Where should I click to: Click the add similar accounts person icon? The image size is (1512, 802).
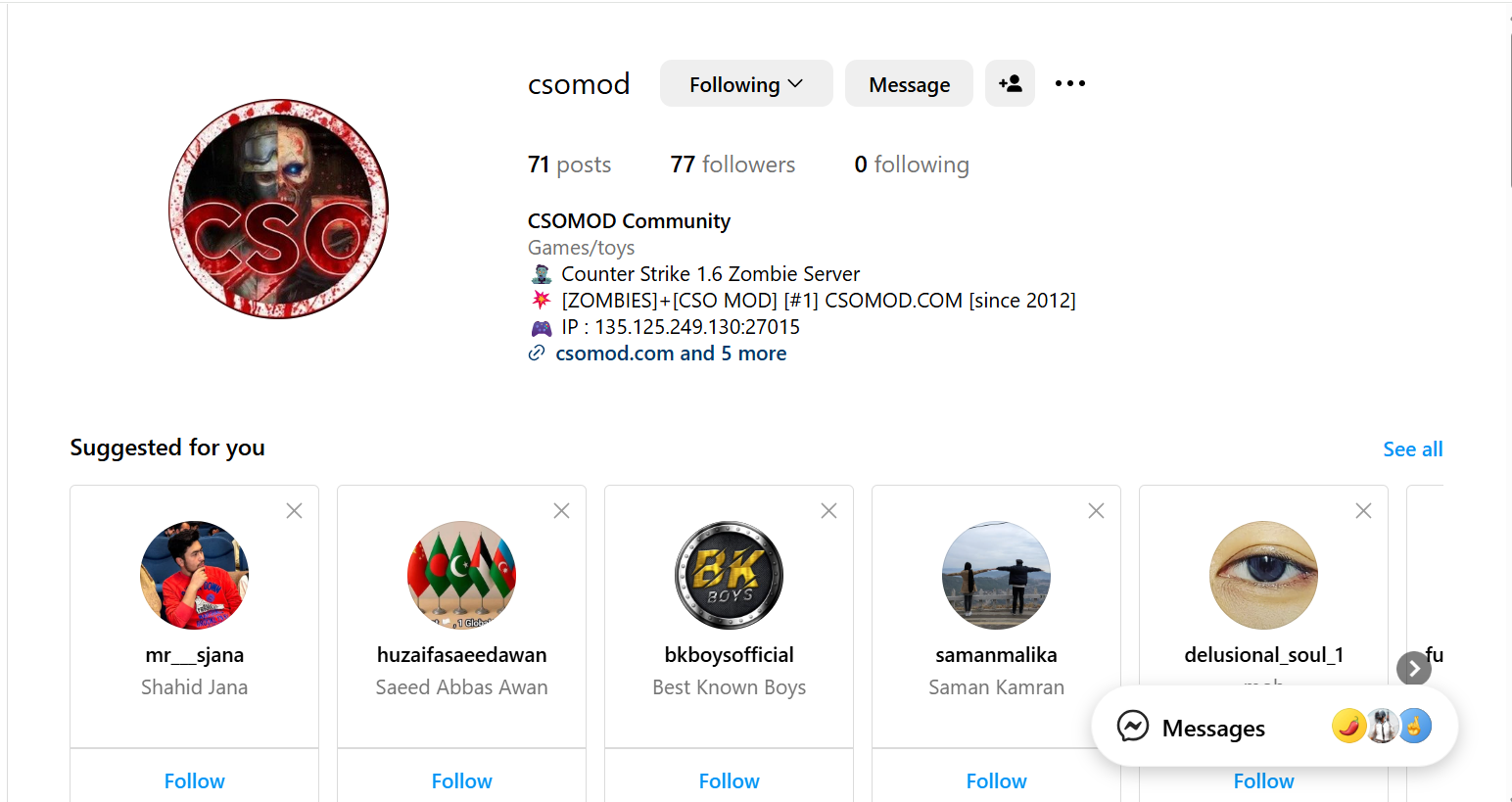pyautogui.click(x=1010, y=83)
